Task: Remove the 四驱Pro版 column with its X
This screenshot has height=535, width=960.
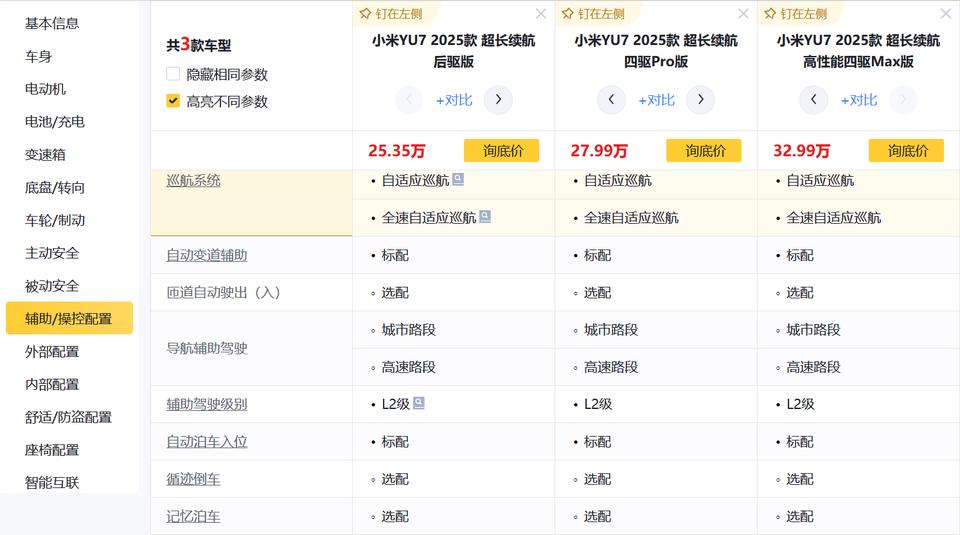Action: coord(743,13)
